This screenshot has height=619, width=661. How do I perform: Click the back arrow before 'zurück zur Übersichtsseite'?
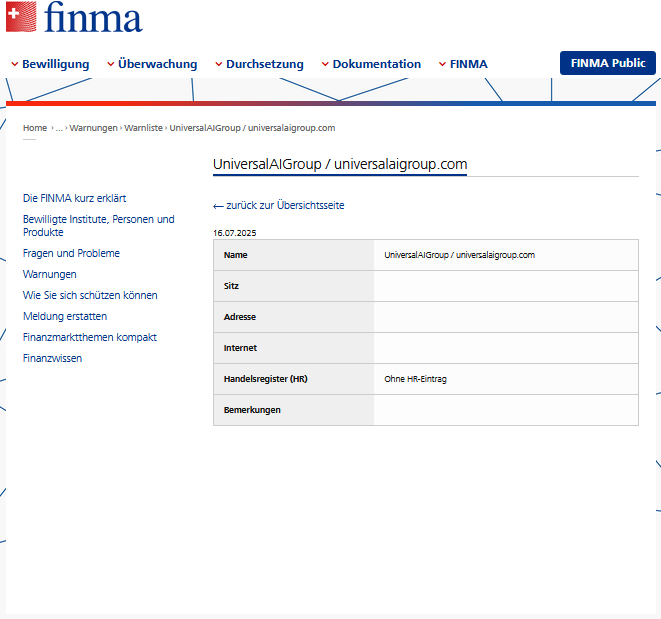click(218, 206)
